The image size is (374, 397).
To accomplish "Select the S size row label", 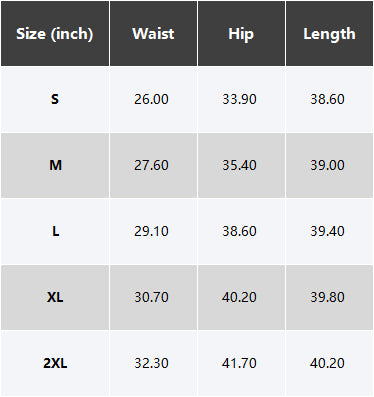I will tap(55, 99).
